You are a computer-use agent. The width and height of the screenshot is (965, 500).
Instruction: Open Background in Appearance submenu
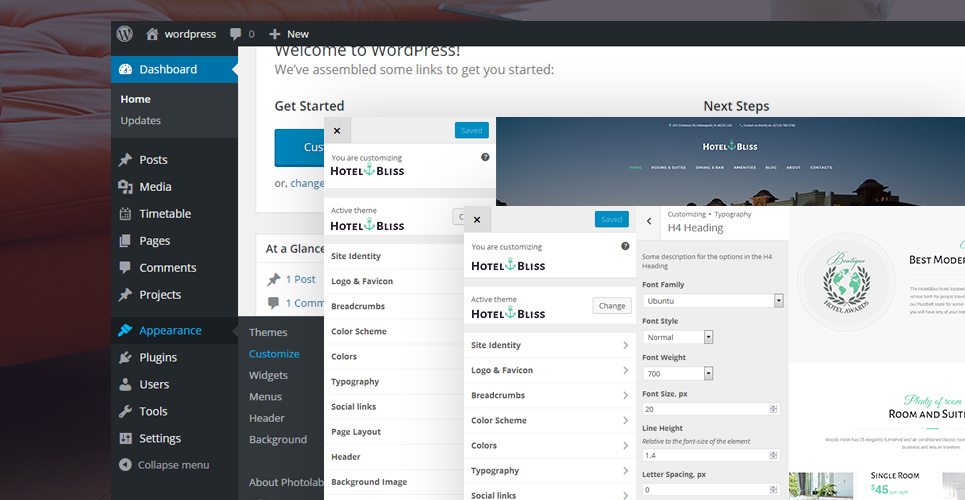[x=278, y=440]
